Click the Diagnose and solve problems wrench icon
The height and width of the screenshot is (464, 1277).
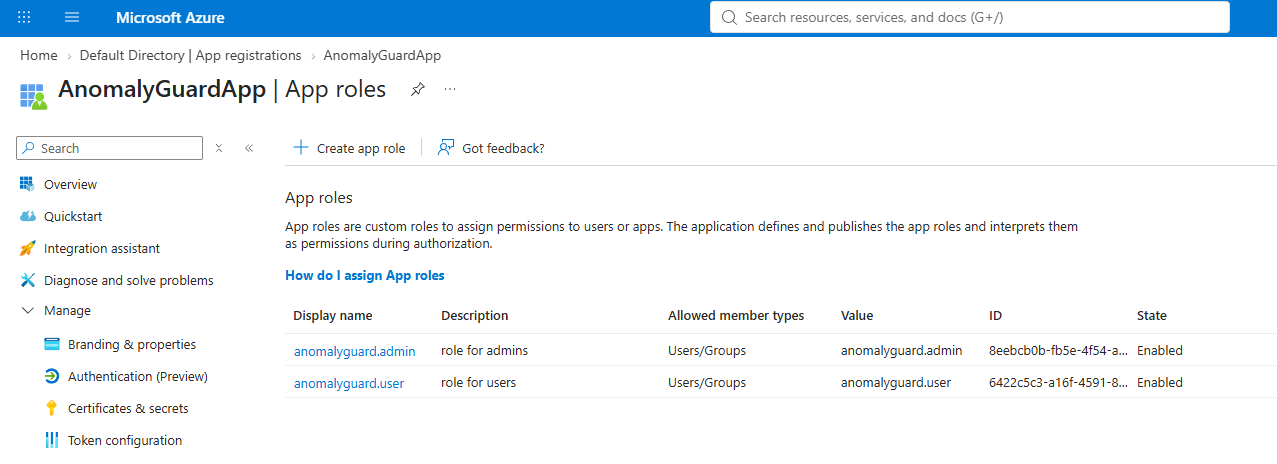[27, 280]
